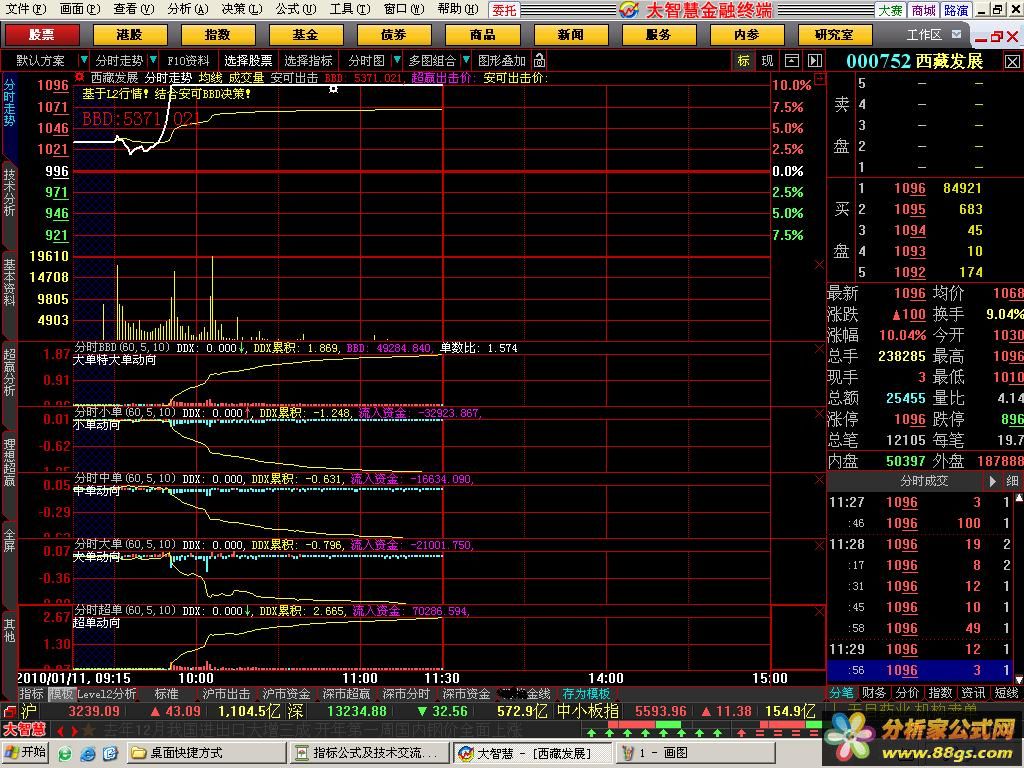The image size is (1024, 768).
Task: Click the 选择指标 toolbar button
Action: pyautogui.click(x=308, y=61)
